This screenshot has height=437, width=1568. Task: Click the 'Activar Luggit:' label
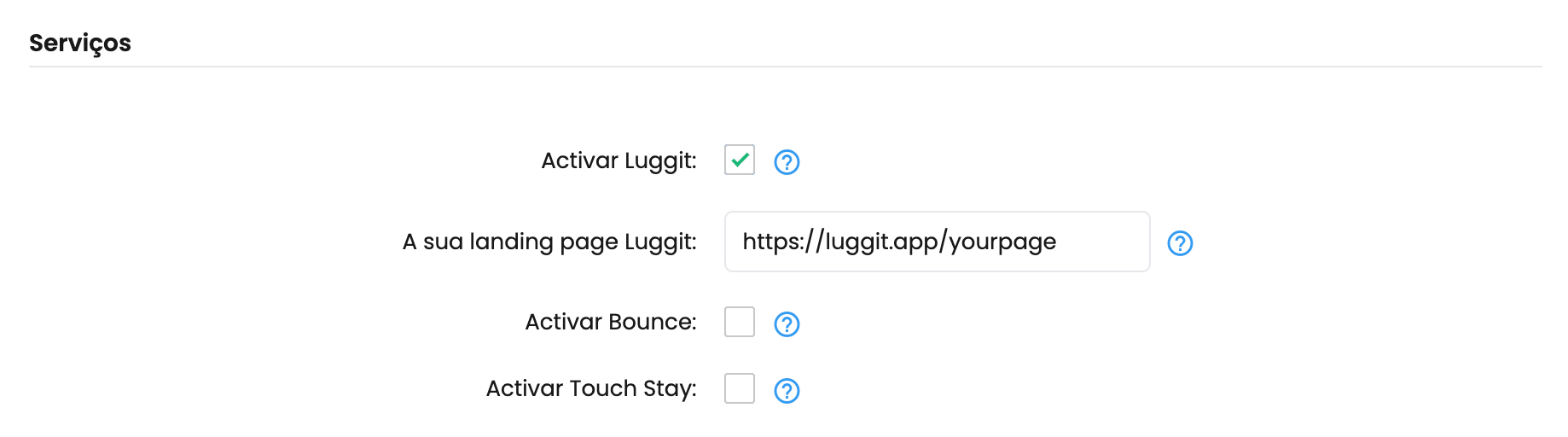pyautogui.click(x=619, y=161)
